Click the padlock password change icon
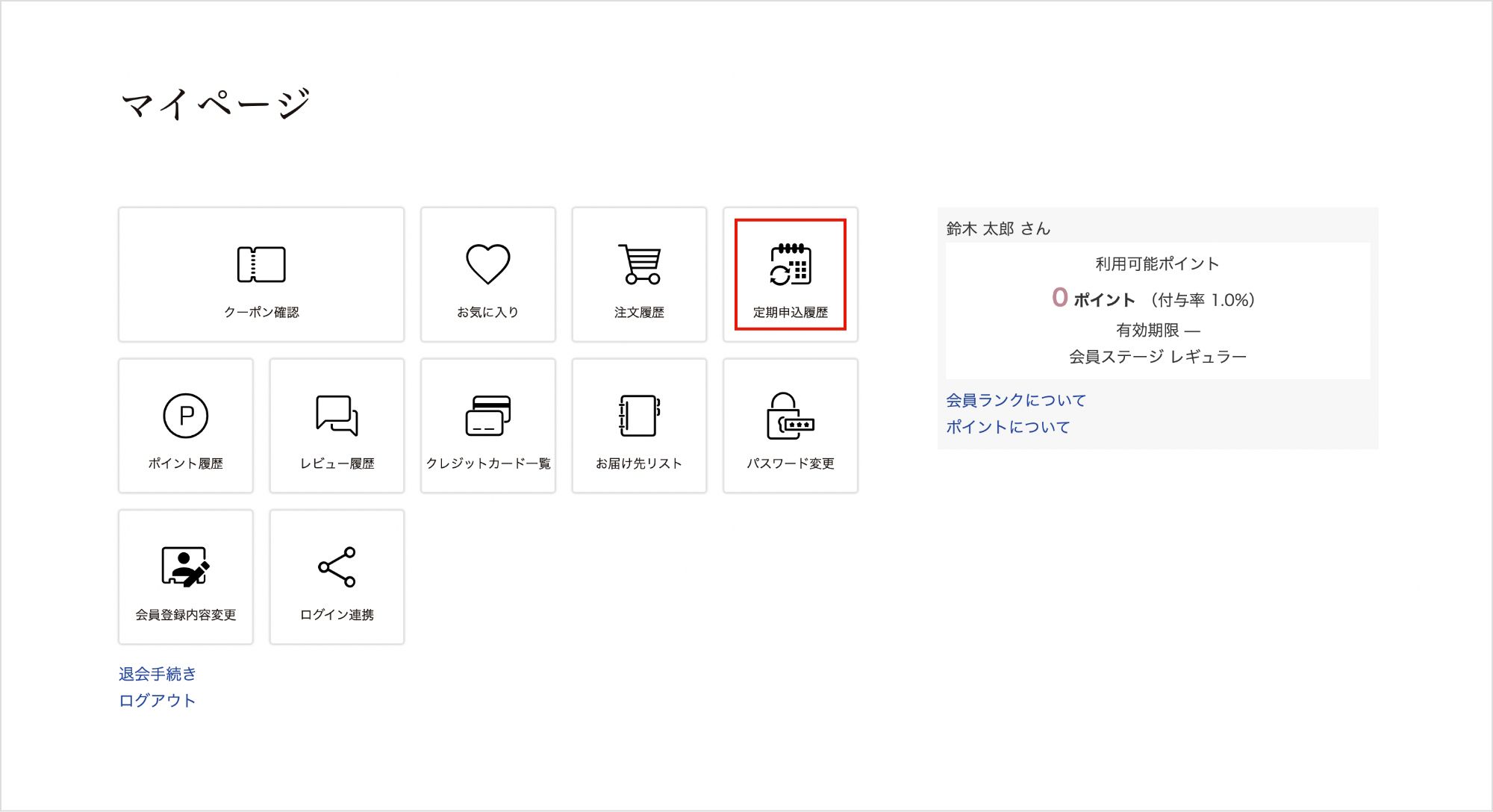The image size is (1493, 812). [791, 415]
